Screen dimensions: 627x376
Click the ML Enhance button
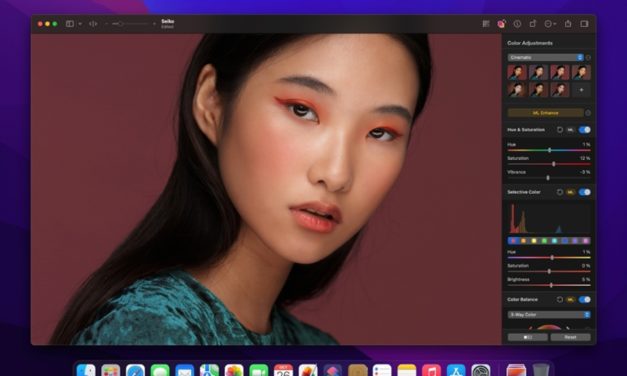[545, 113]
